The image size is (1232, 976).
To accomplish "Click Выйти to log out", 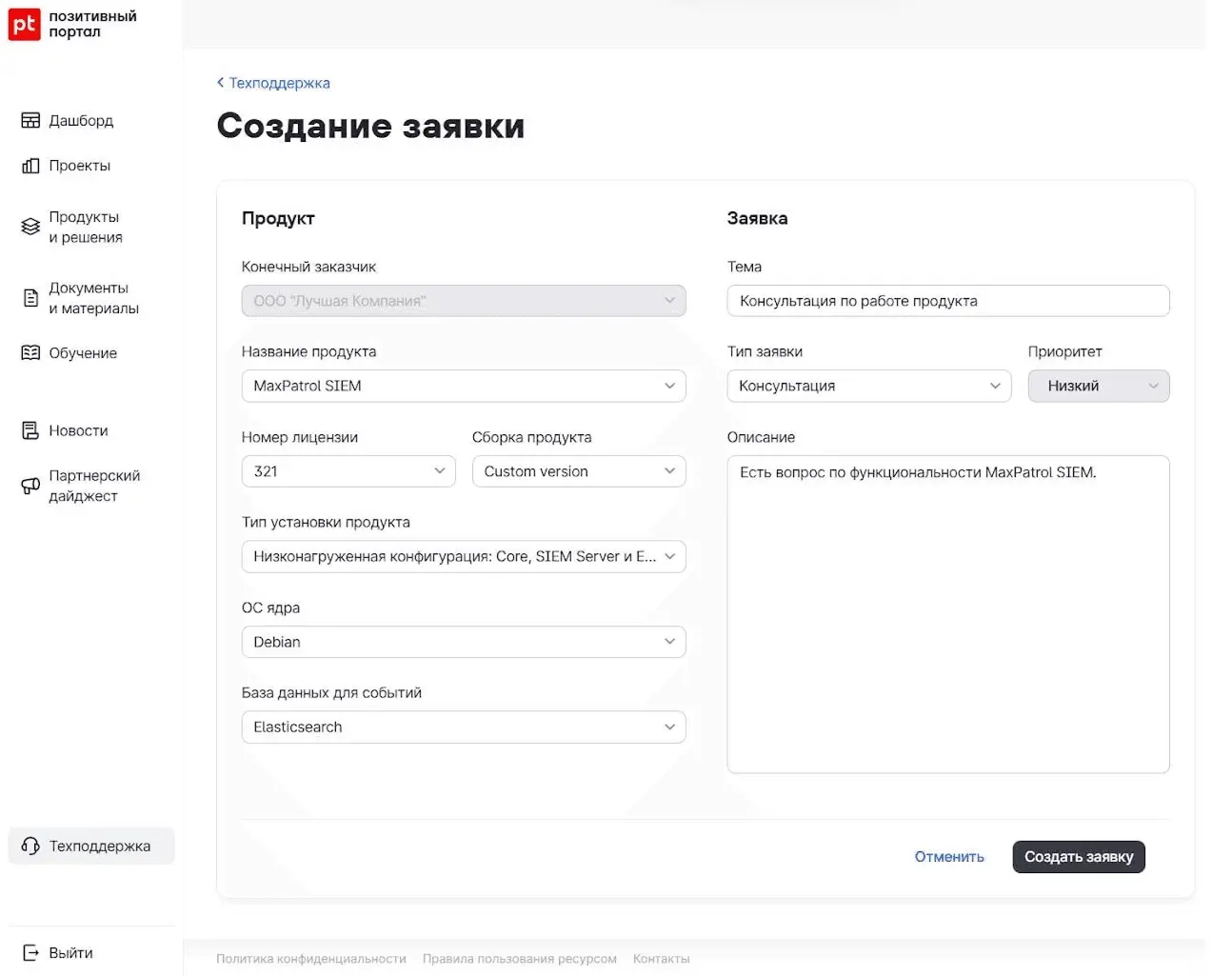I will 70,952.
